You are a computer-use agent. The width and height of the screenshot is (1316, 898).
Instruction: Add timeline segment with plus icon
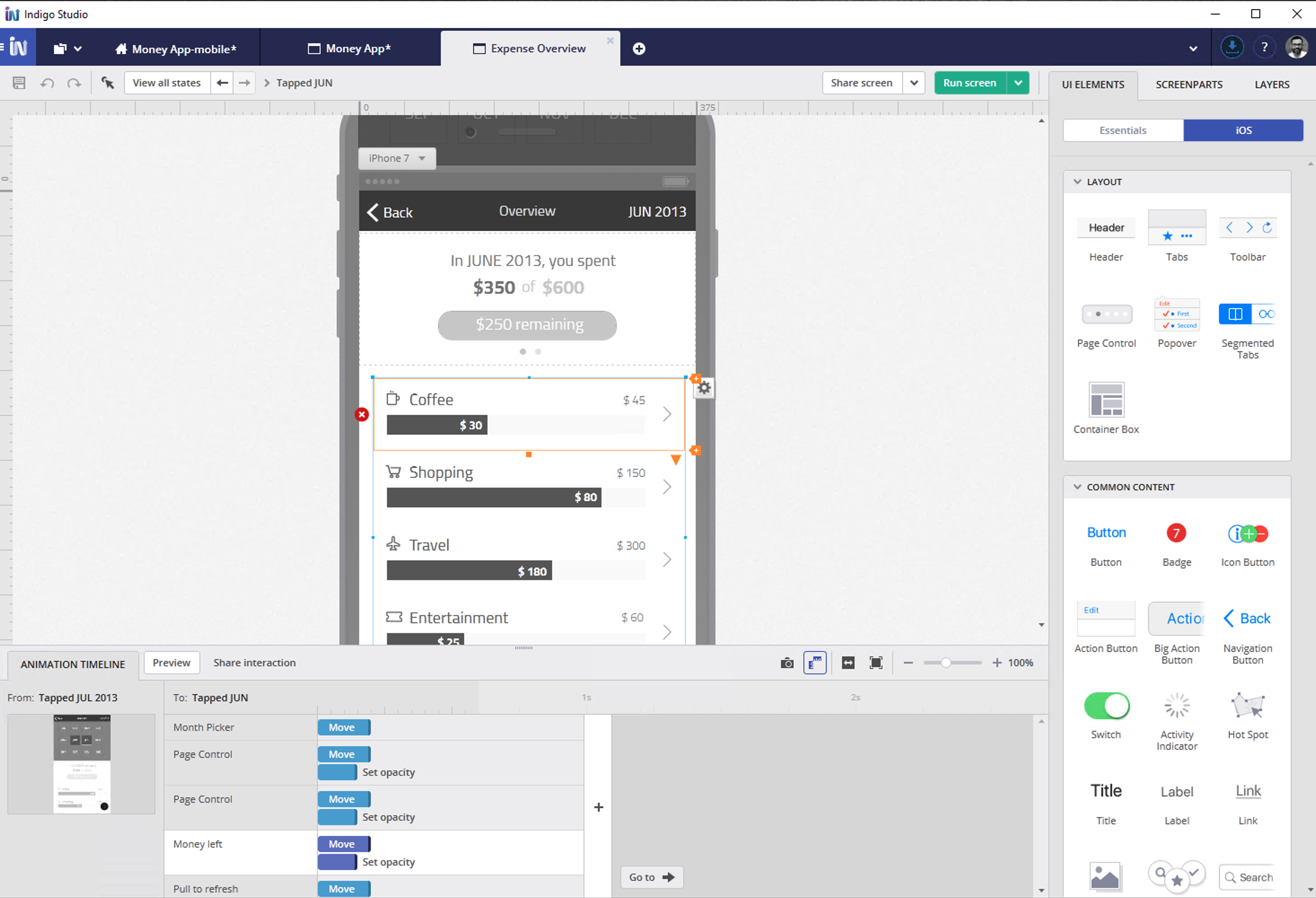point(599,807)
